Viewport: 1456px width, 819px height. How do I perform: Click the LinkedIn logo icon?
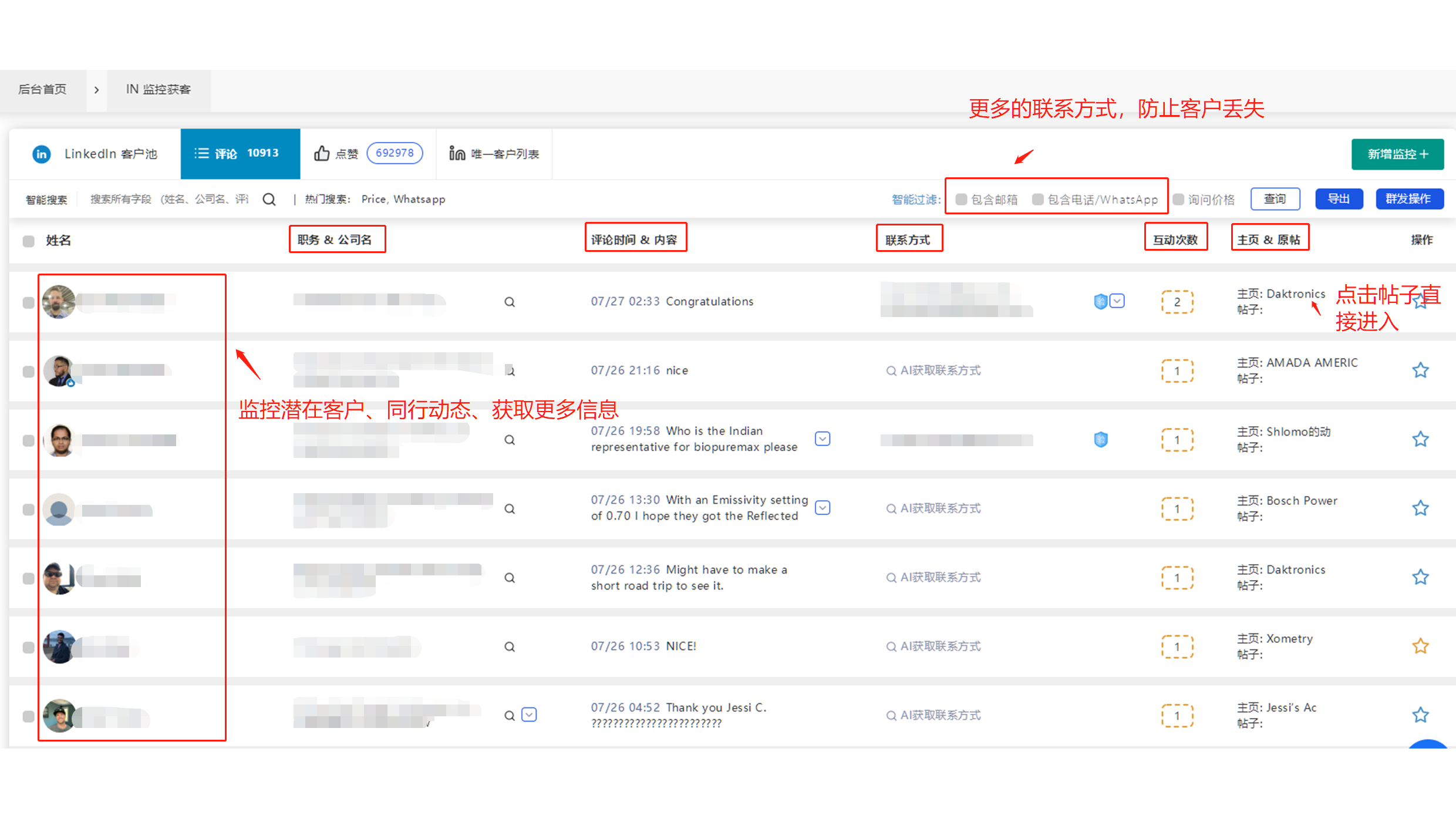click(41, 154)
